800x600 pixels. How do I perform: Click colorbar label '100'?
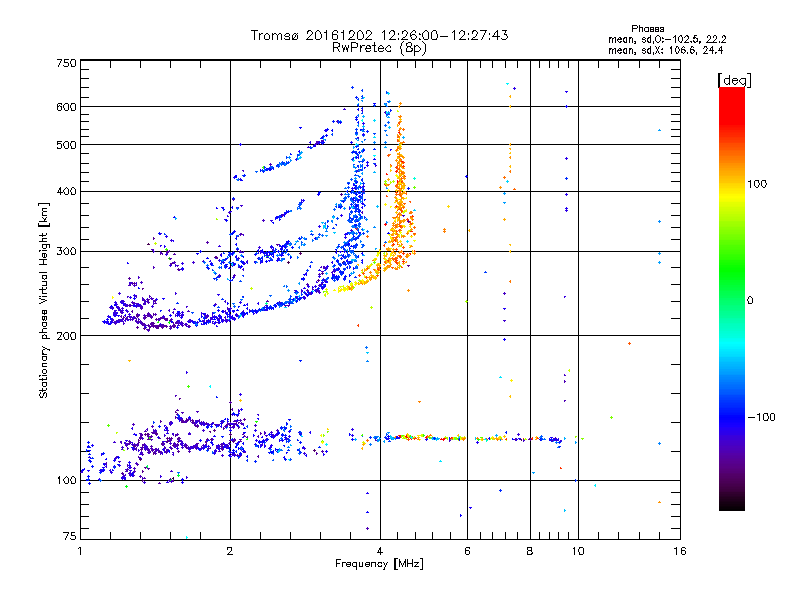click(757, 184)
